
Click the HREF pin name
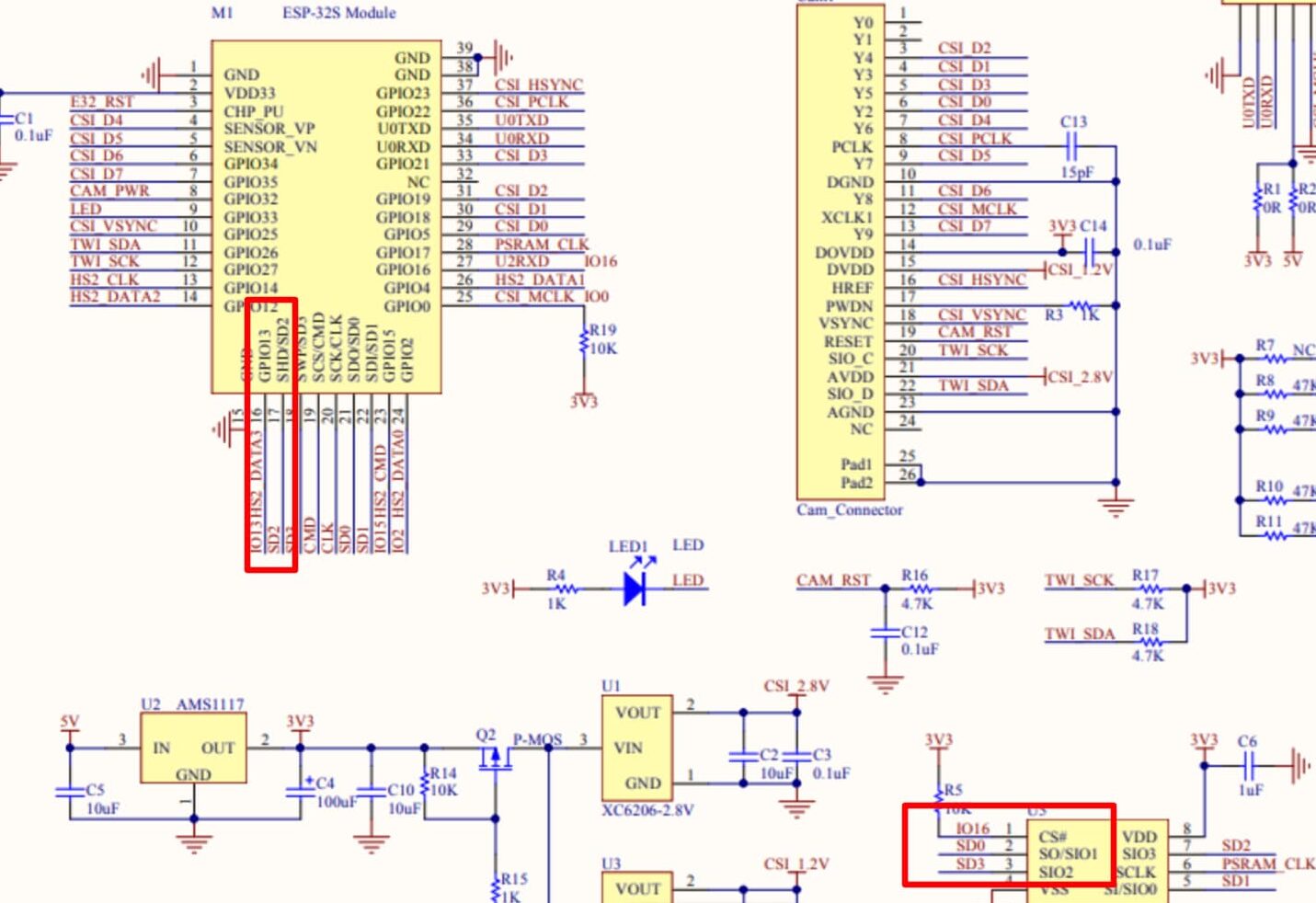[853, 288]
